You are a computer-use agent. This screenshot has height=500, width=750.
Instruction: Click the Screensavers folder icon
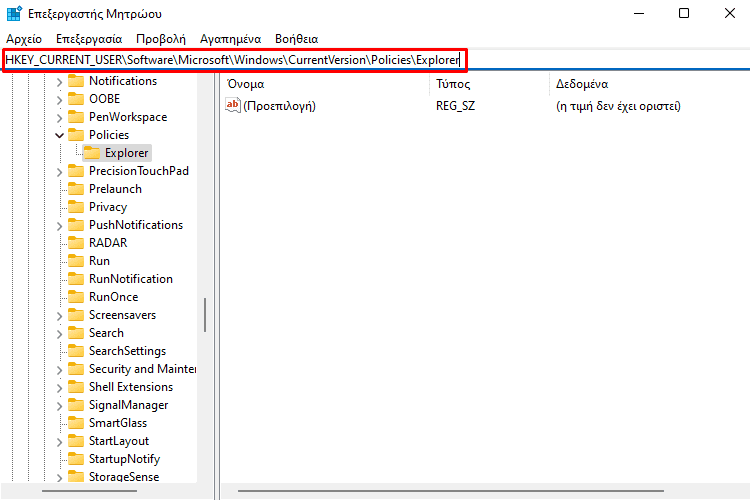coord(76,315)
